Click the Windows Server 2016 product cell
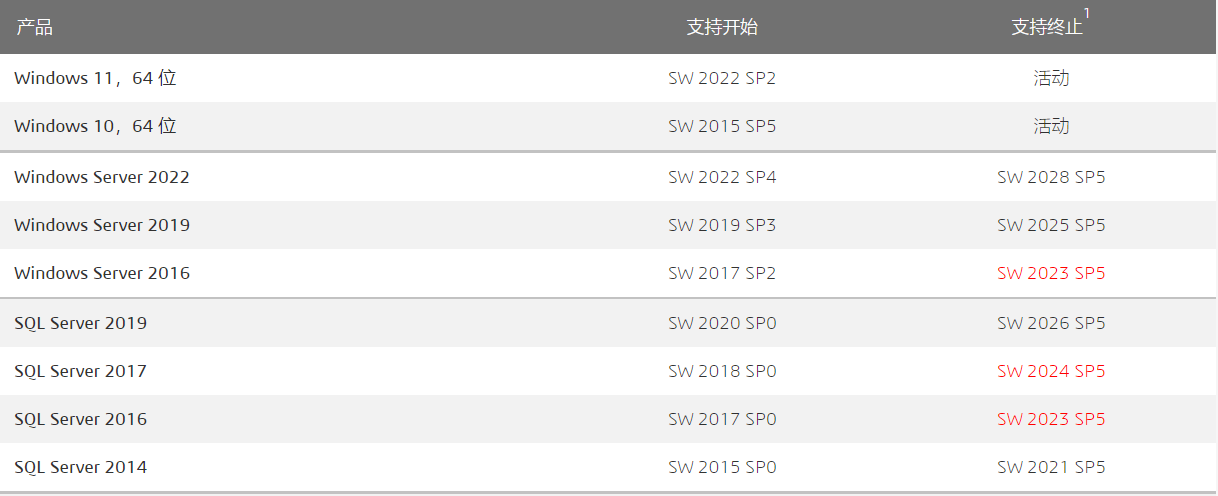Viewport: 1218px width, 496px height. tap(102, 273)
